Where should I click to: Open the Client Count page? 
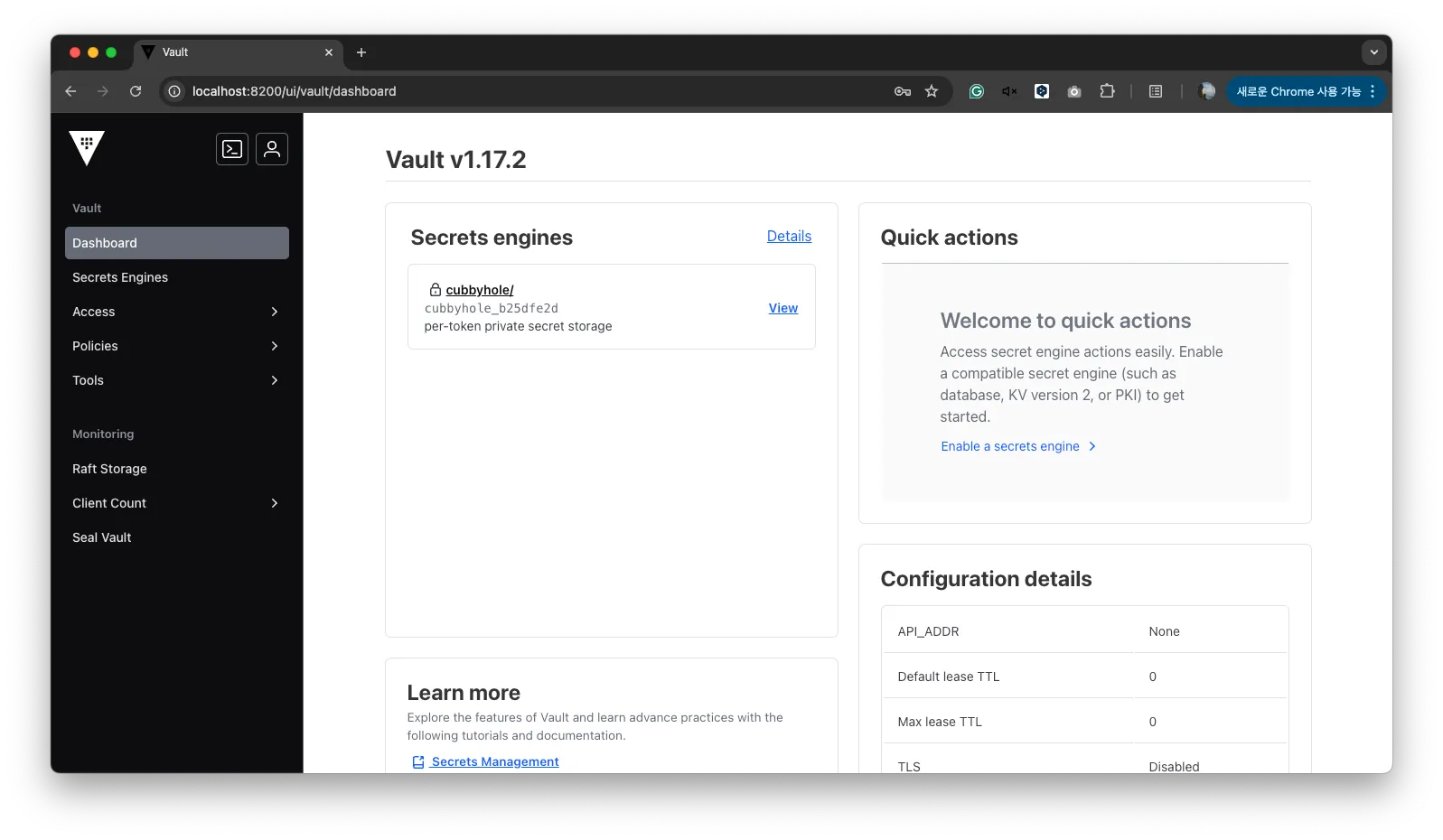tap(177, 503)
